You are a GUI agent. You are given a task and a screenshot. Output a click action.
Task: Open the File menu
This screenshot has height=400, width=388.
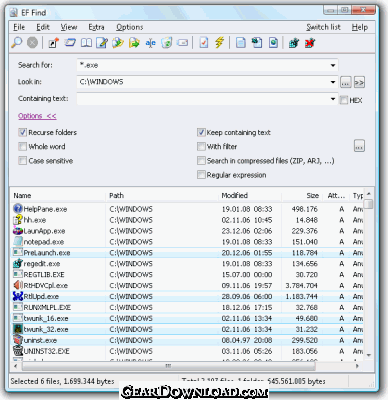pos(19,27)
